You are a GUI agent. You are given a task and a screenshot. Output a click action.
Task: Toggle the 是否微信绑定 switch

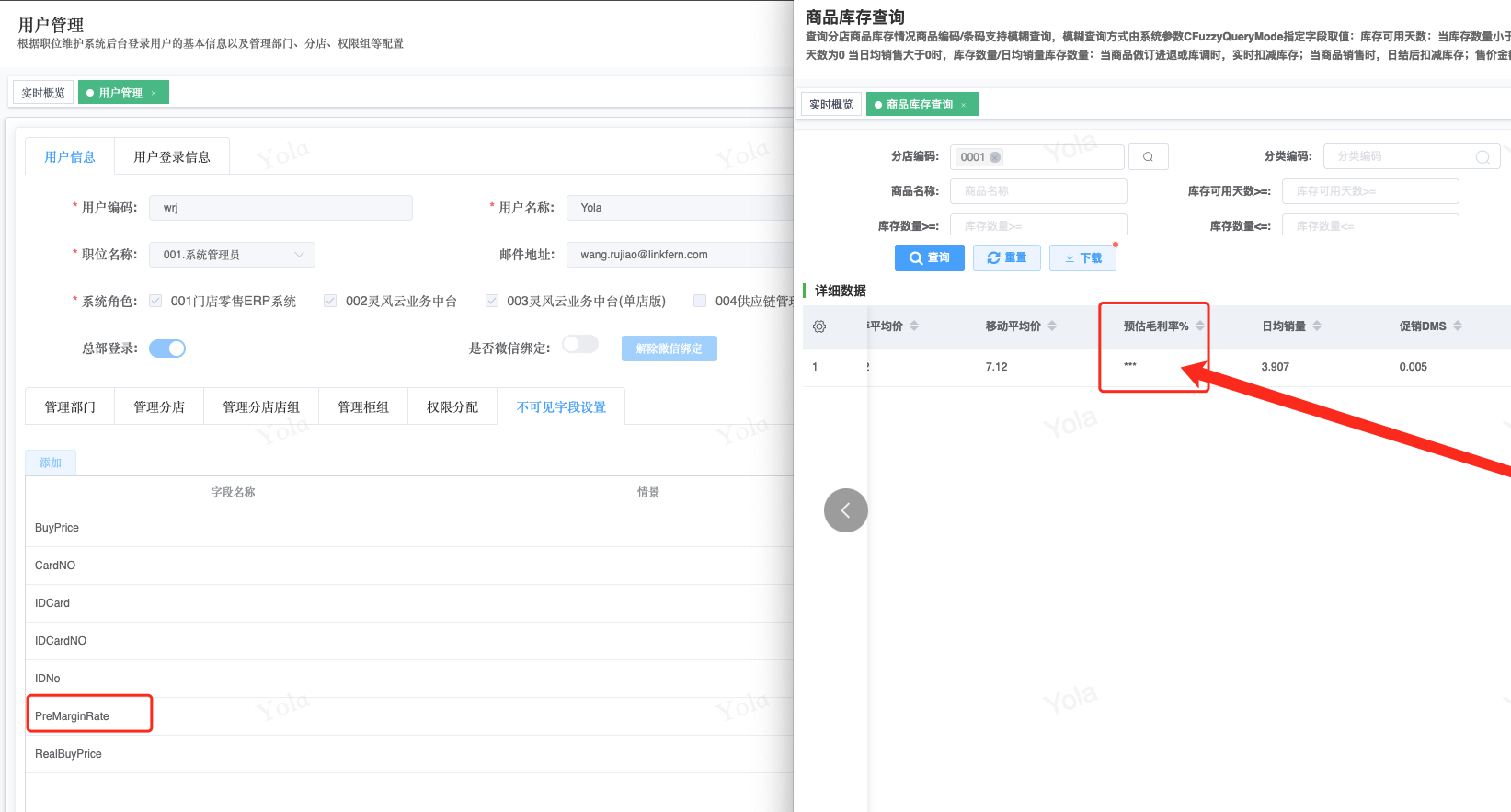[580, 344]
